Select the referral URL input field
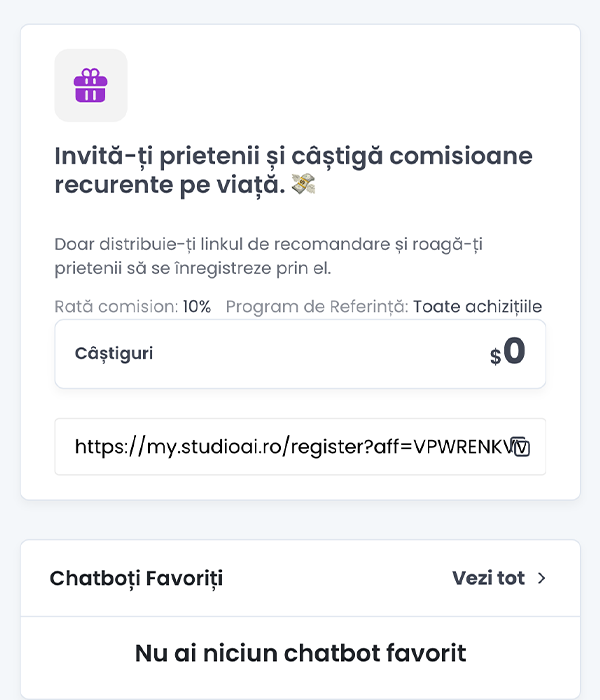The height and width of the screenshot is (700, 600). (290, 446)
